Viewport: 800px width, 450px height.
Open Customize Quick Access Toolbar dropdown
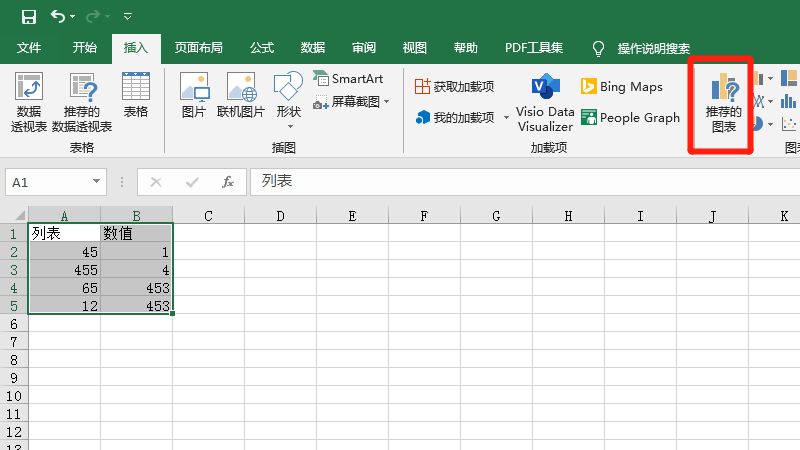pyautogui.click(x=128, y=17)
